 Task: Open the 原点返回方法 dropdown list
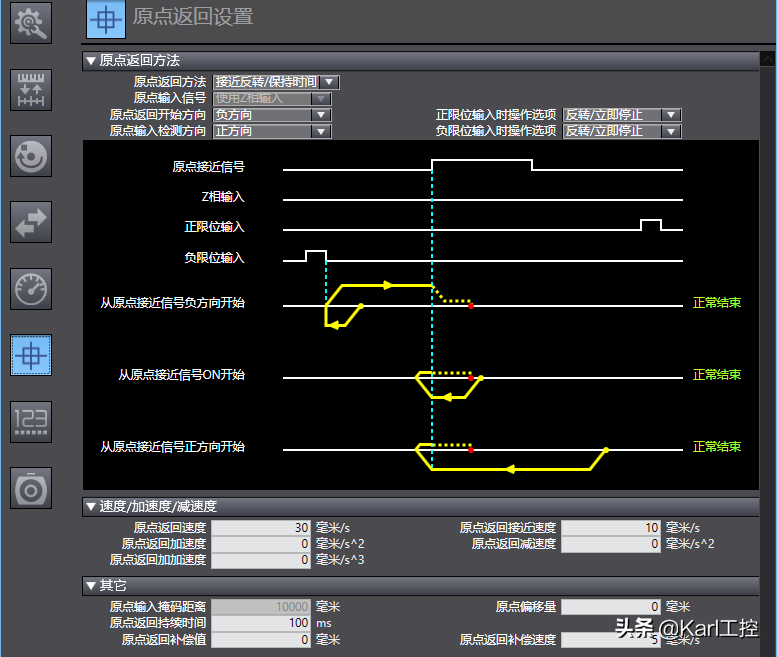point(330,82)
